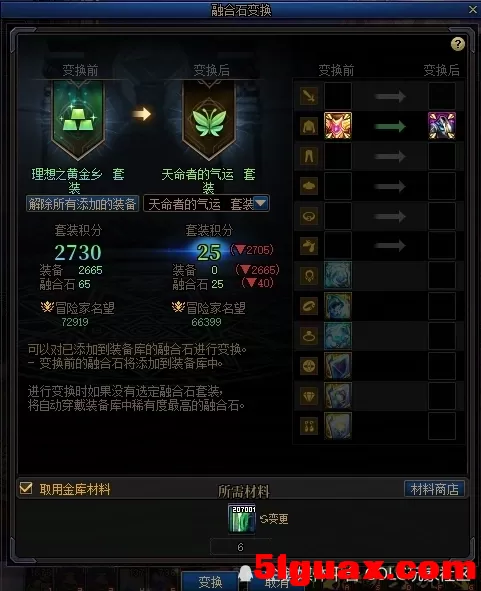
Task: Open the 材料商店 shop button
Action: 434,489
